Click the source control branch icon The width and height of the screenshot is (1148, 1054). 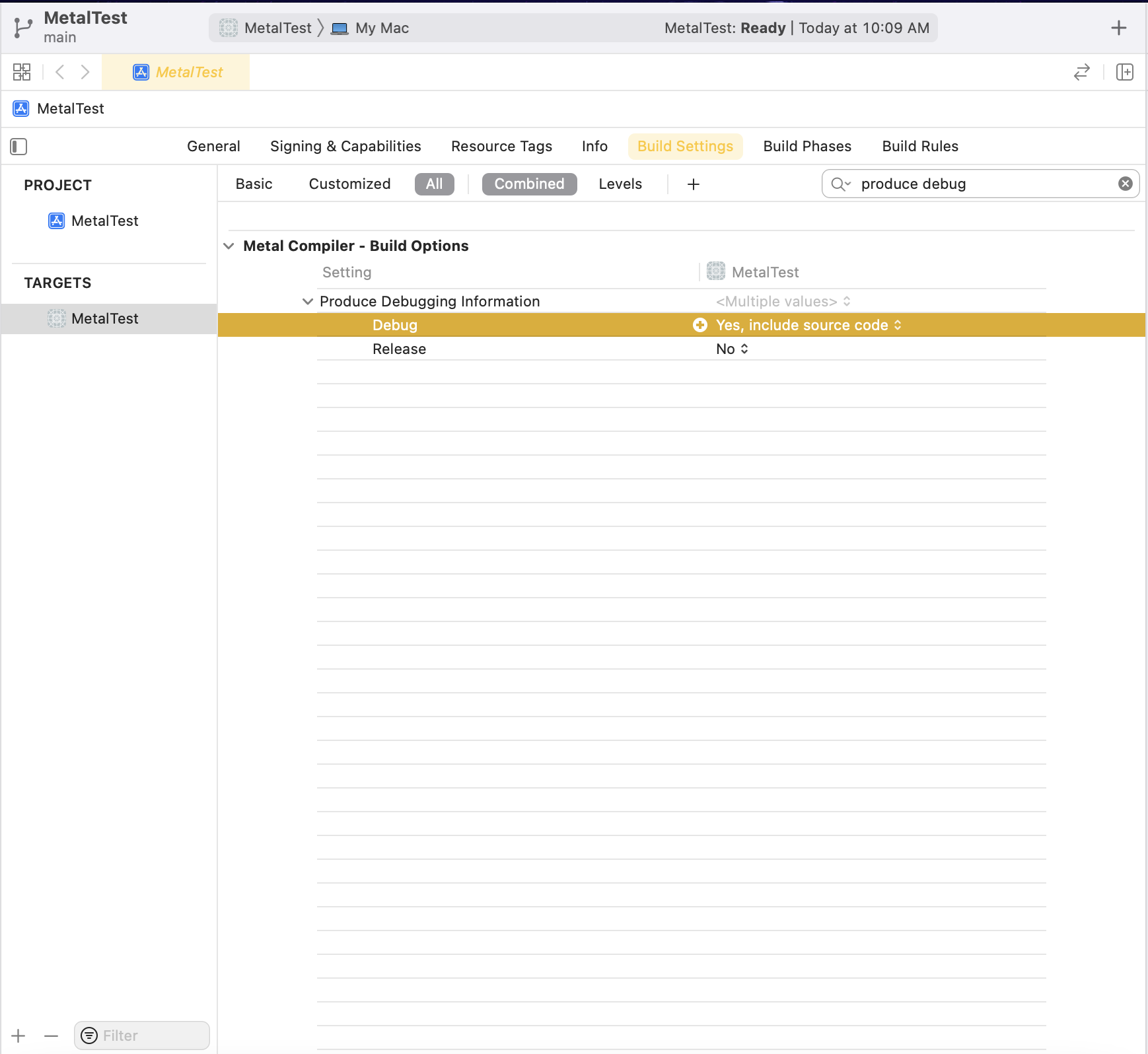point(23,28)
